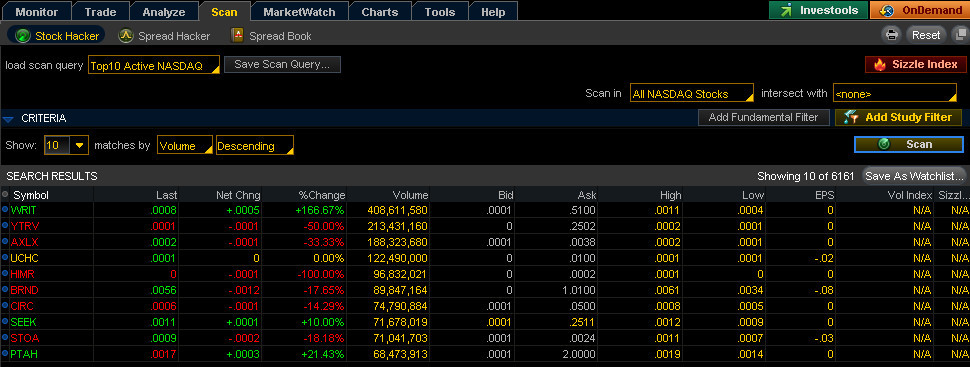Sort by Last column header

166,195
